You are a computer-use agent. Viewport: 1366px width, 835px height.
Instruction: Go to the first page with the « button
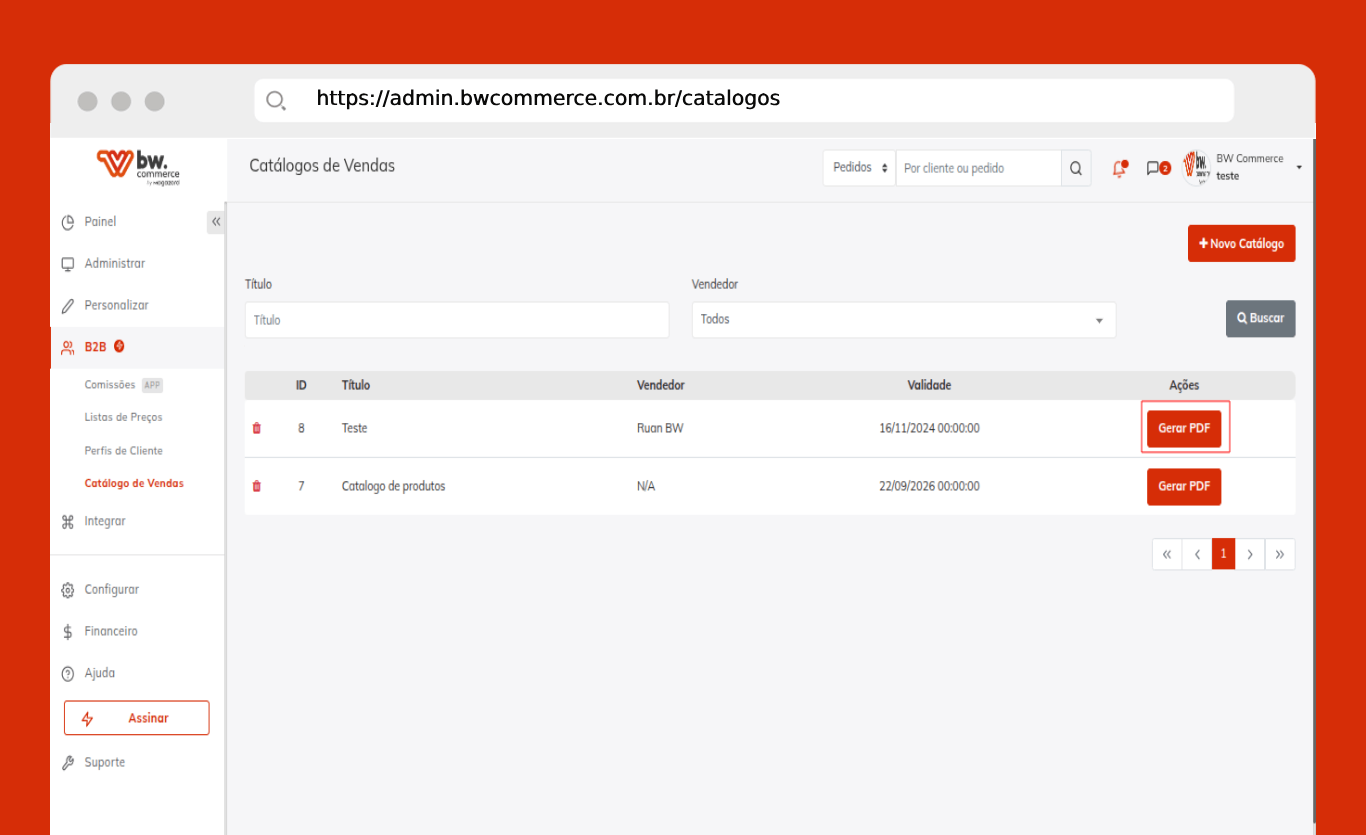pyautogui.click(x=1167, y=554)
